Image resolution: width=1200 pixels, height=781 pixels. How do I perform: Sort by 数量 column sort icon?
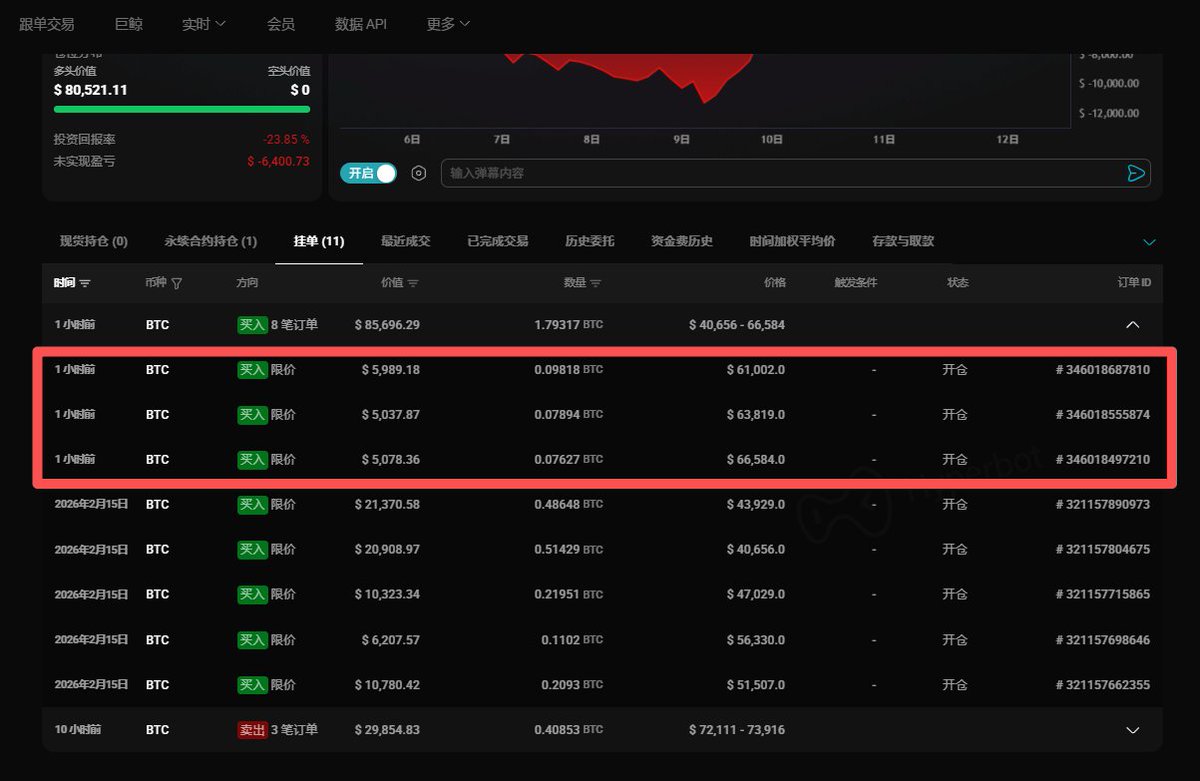(x=596, y=283)
